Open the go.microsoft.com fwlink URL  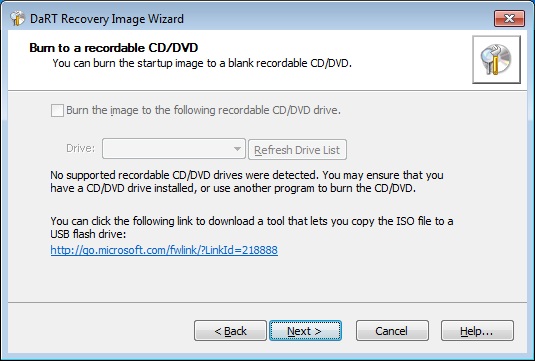pyautogui.click(x=164, y=250)
